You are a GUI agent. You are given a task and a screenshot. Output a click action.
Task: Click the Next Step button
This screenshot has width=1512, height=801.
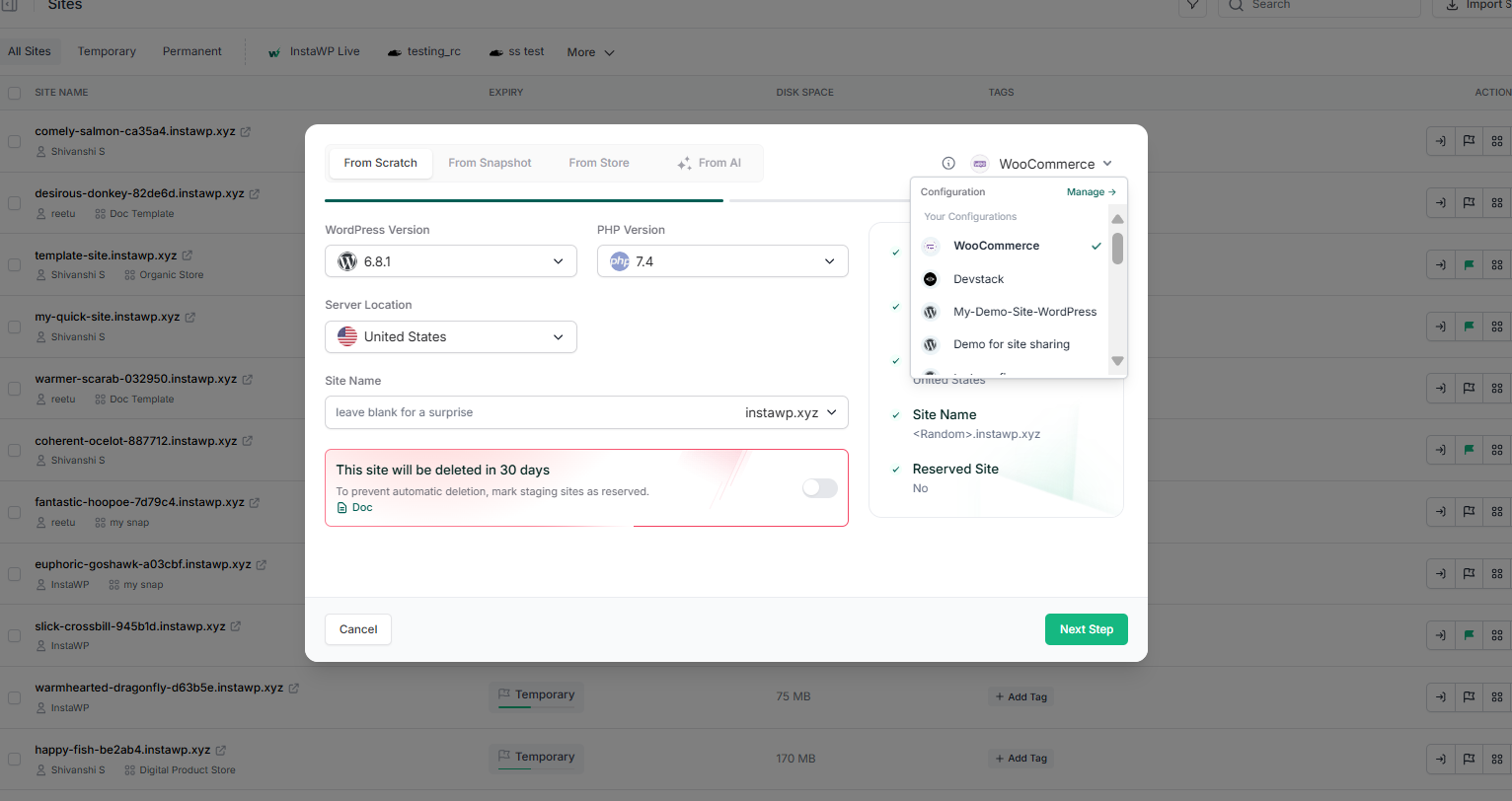(1087, 629)
